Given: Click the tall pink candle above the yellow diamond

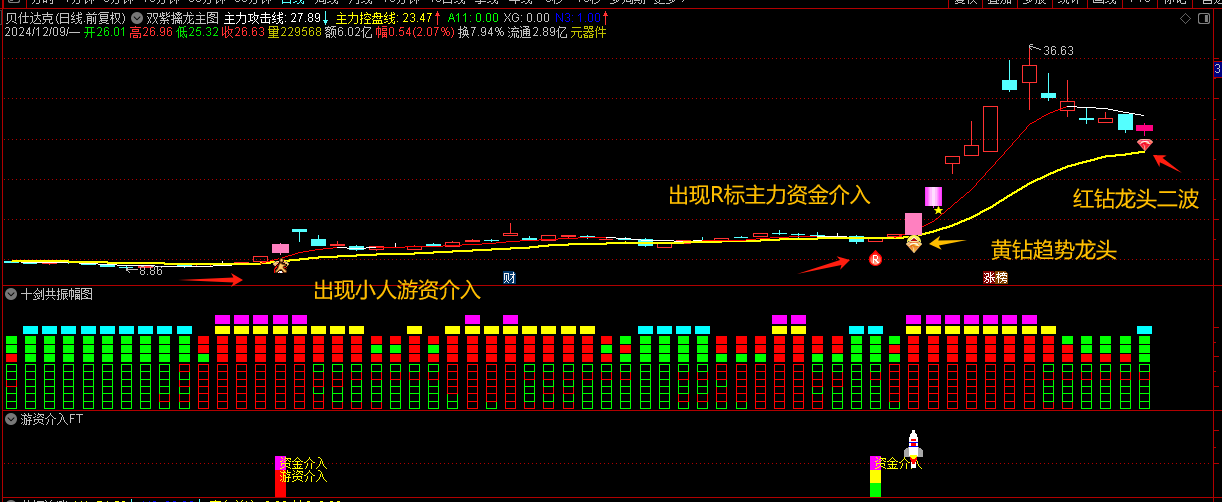Looking at the screenshot, I should coord(913,224).
